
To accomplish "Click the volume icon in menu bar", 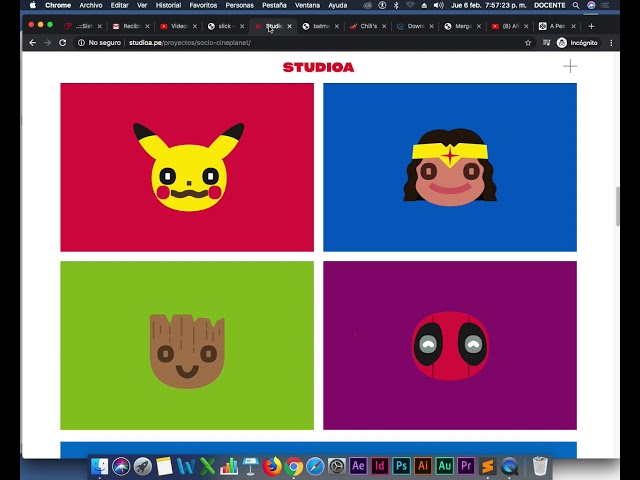I will click(438, 5).
